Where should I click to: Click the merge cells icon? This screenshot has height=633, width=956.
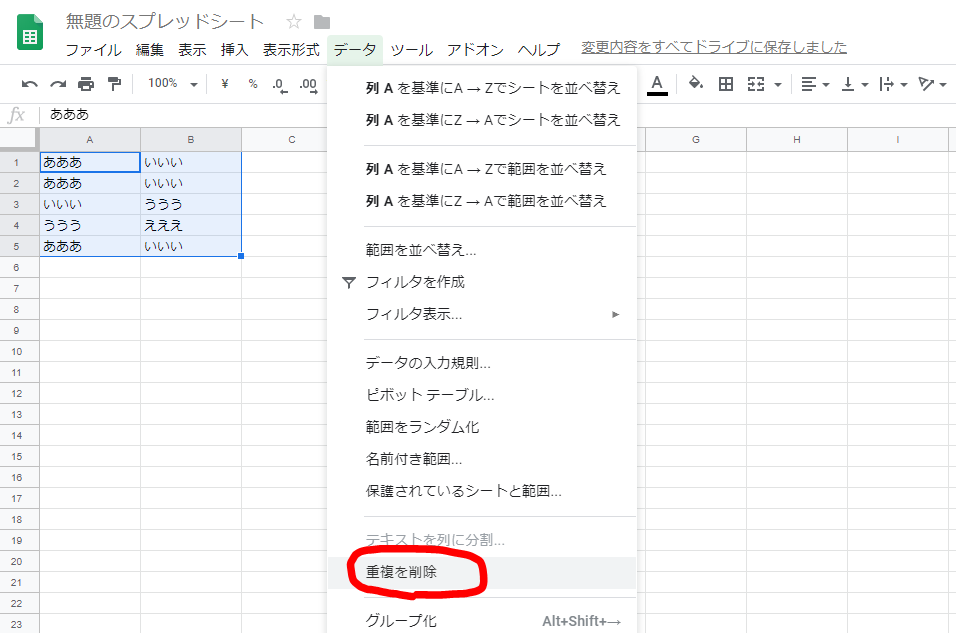pyautogui.click(x=756, y=84)
